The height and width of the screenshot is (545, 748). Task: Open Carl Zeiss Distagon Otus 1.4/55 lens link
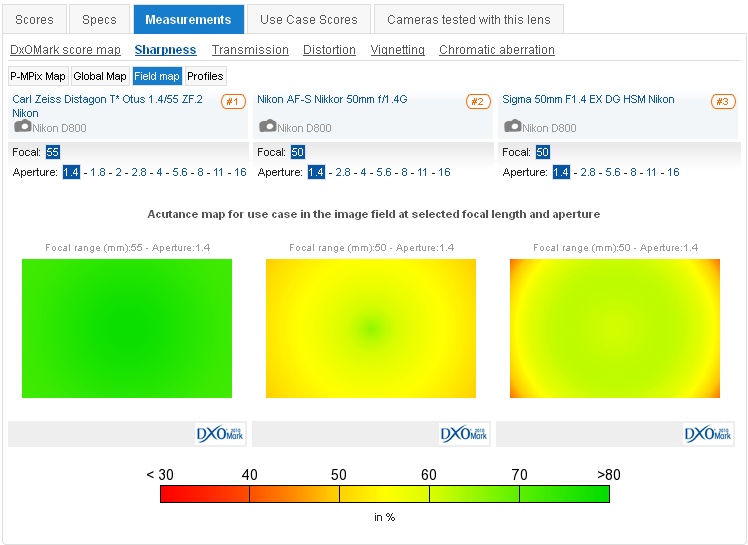(107, 106)
